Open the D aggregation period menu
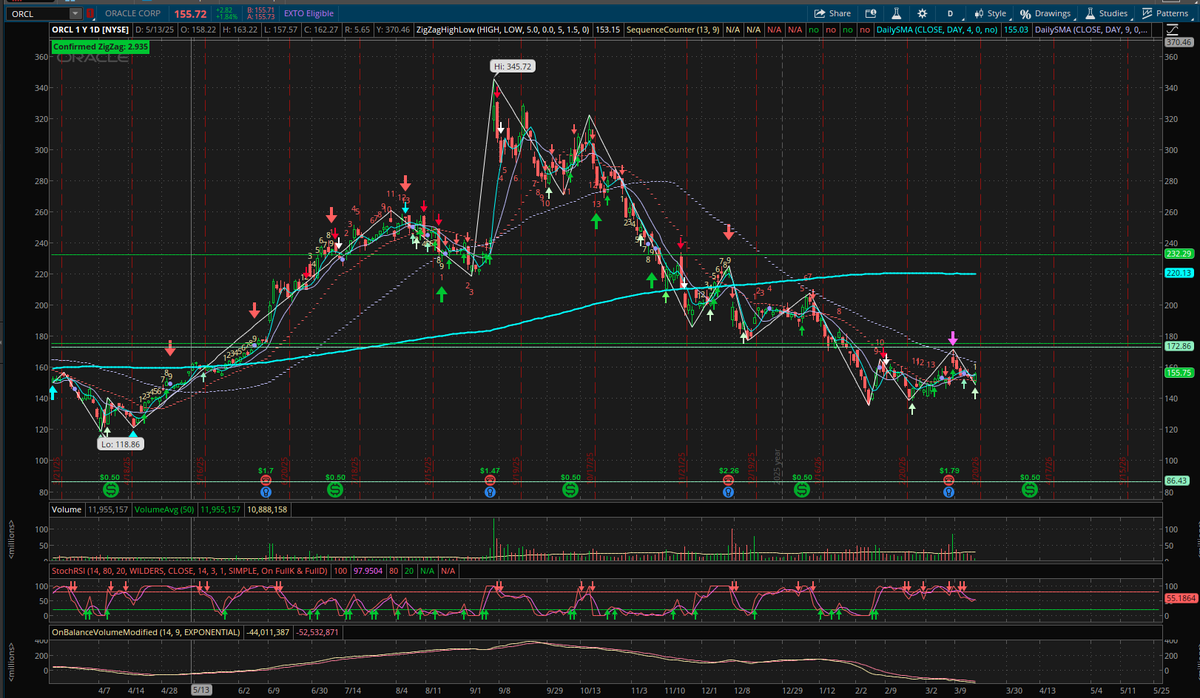 point(949,14)
